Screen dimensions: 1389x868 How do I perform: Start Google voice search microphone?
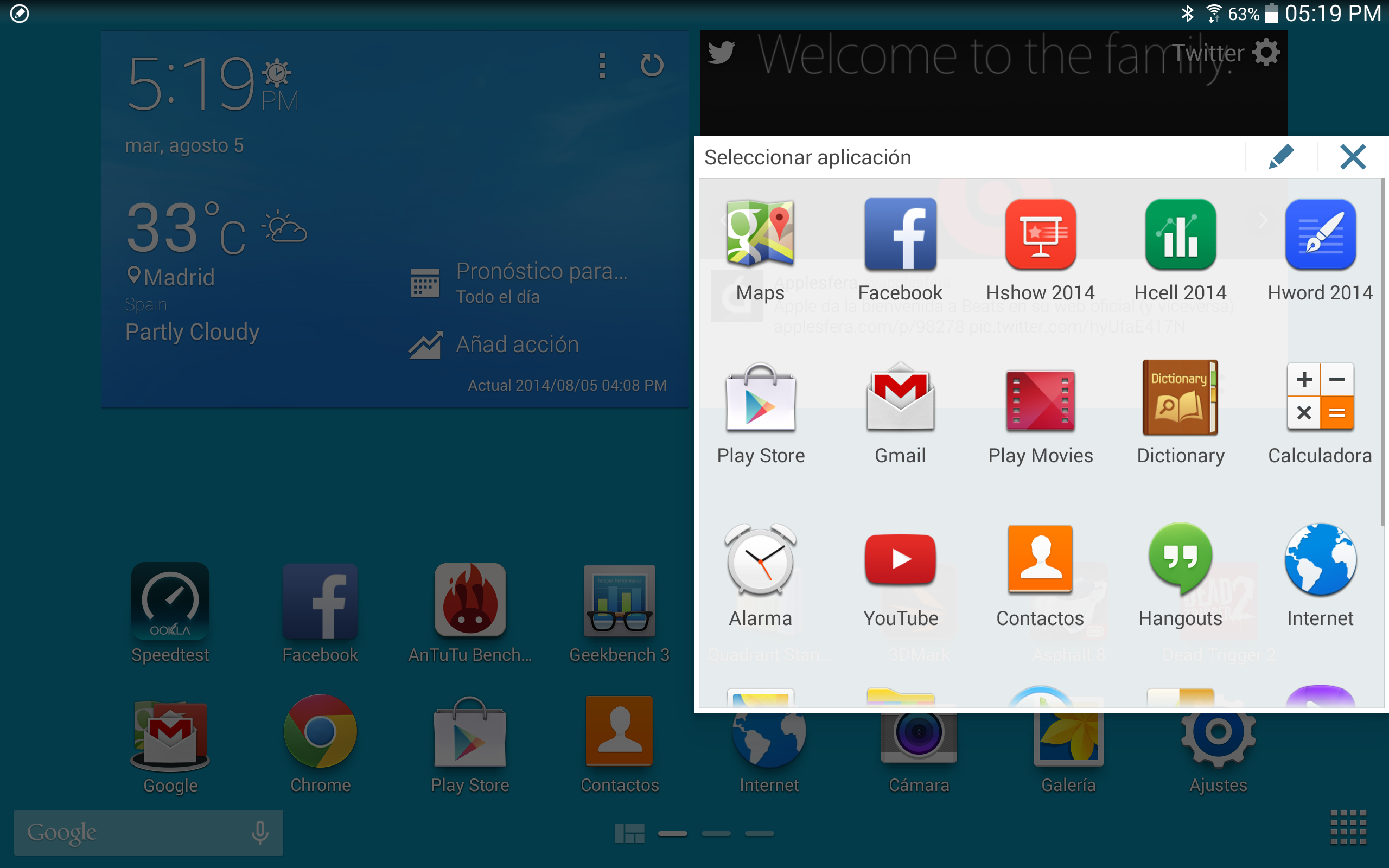click(260, 832)
